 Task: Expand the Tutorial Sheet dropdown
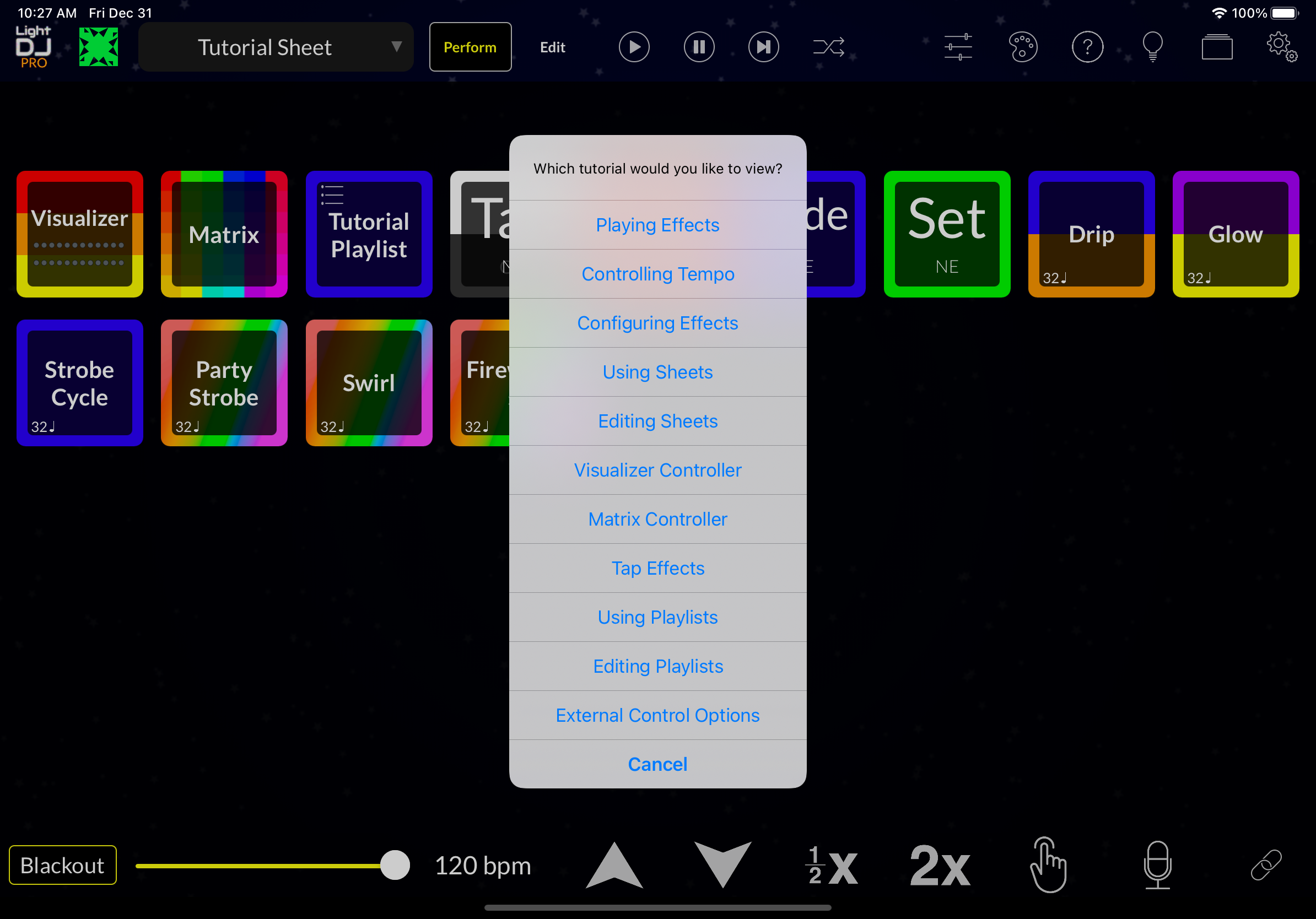pyautogui.click(x=276, y=47)
